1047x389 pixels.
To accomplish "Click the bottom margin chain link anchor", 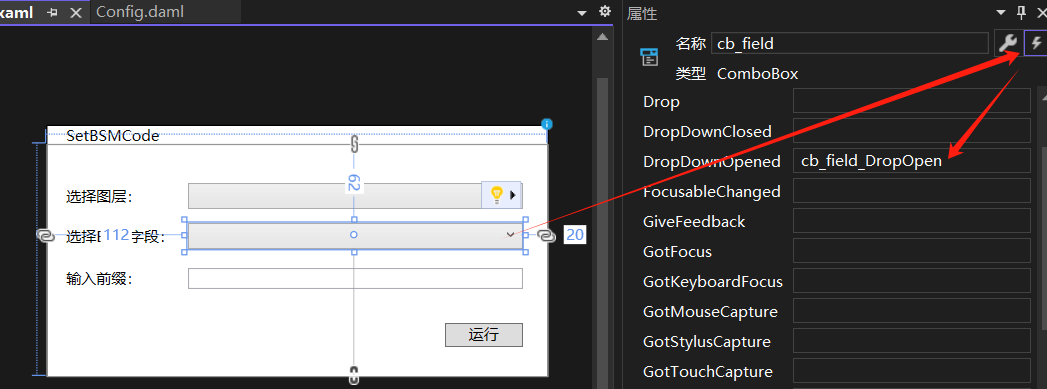I will click(354, 375).
